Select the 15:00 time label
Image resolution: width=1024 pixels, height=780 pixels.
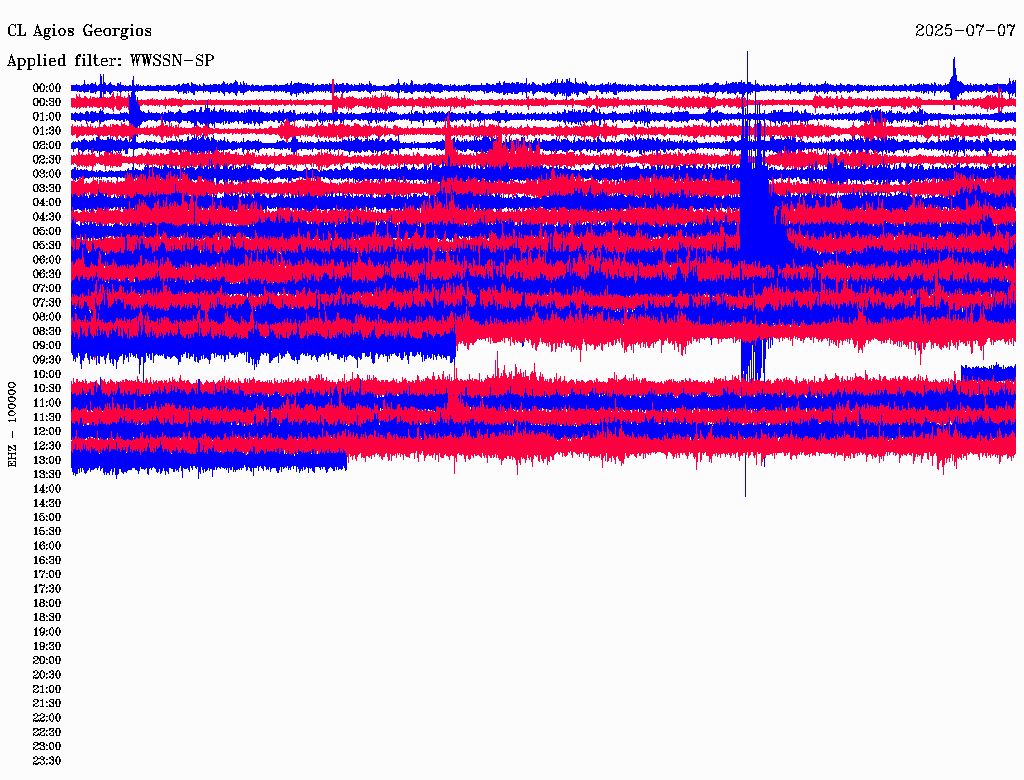coord(47,517)
